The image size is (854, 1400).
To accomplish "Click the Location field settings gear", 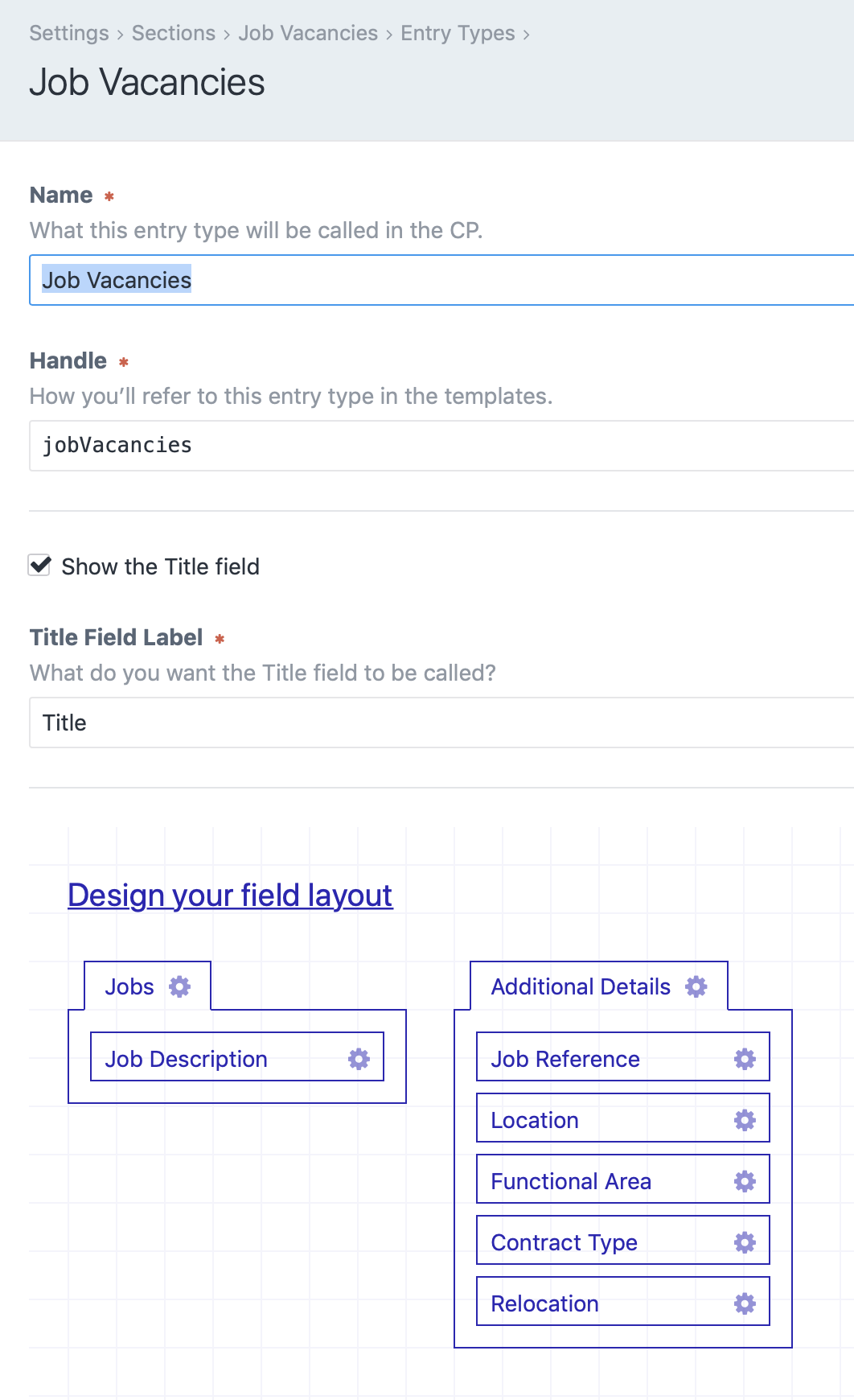I will tap(745, 1119).
